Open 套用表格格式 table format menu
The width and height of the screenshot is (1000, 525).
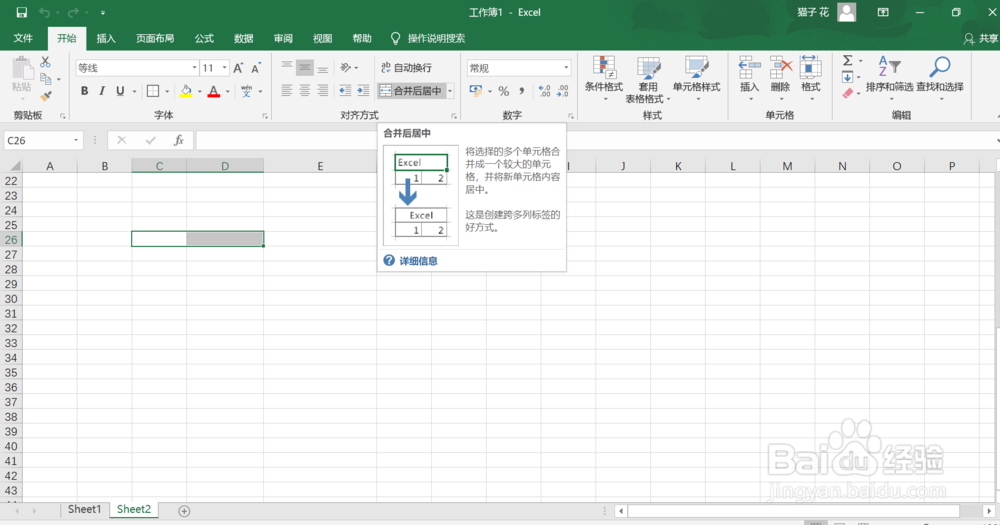(x=648, y=79)
